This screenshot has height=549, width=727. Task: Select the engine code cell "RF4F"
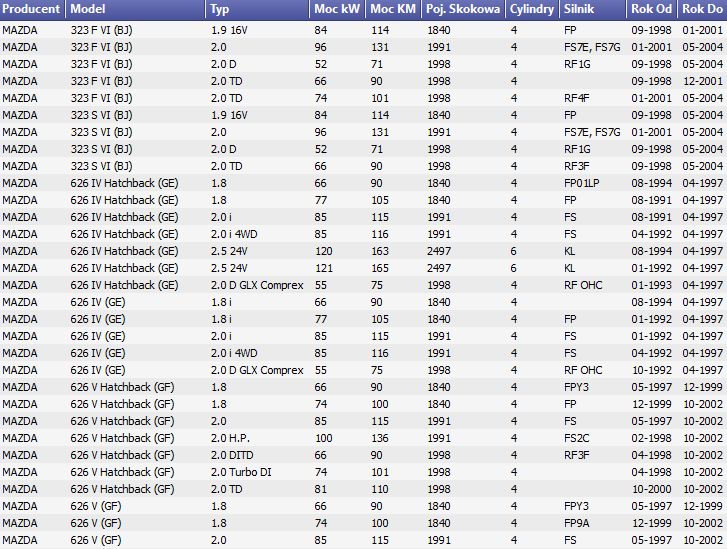pyautogui.click(x=577, y=98)
